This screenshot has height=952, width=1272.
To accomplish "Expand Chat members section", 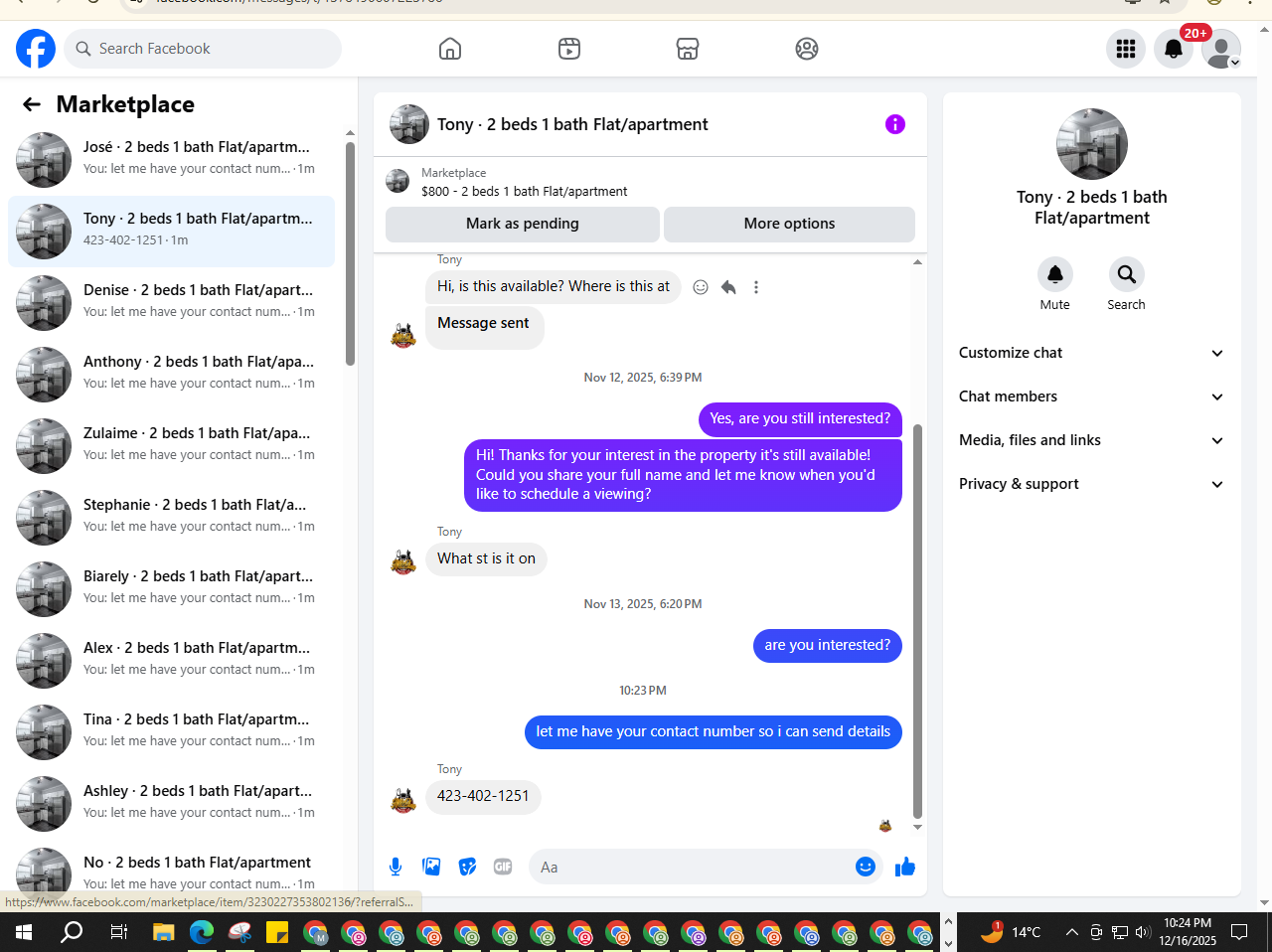I will [1092, 397].
